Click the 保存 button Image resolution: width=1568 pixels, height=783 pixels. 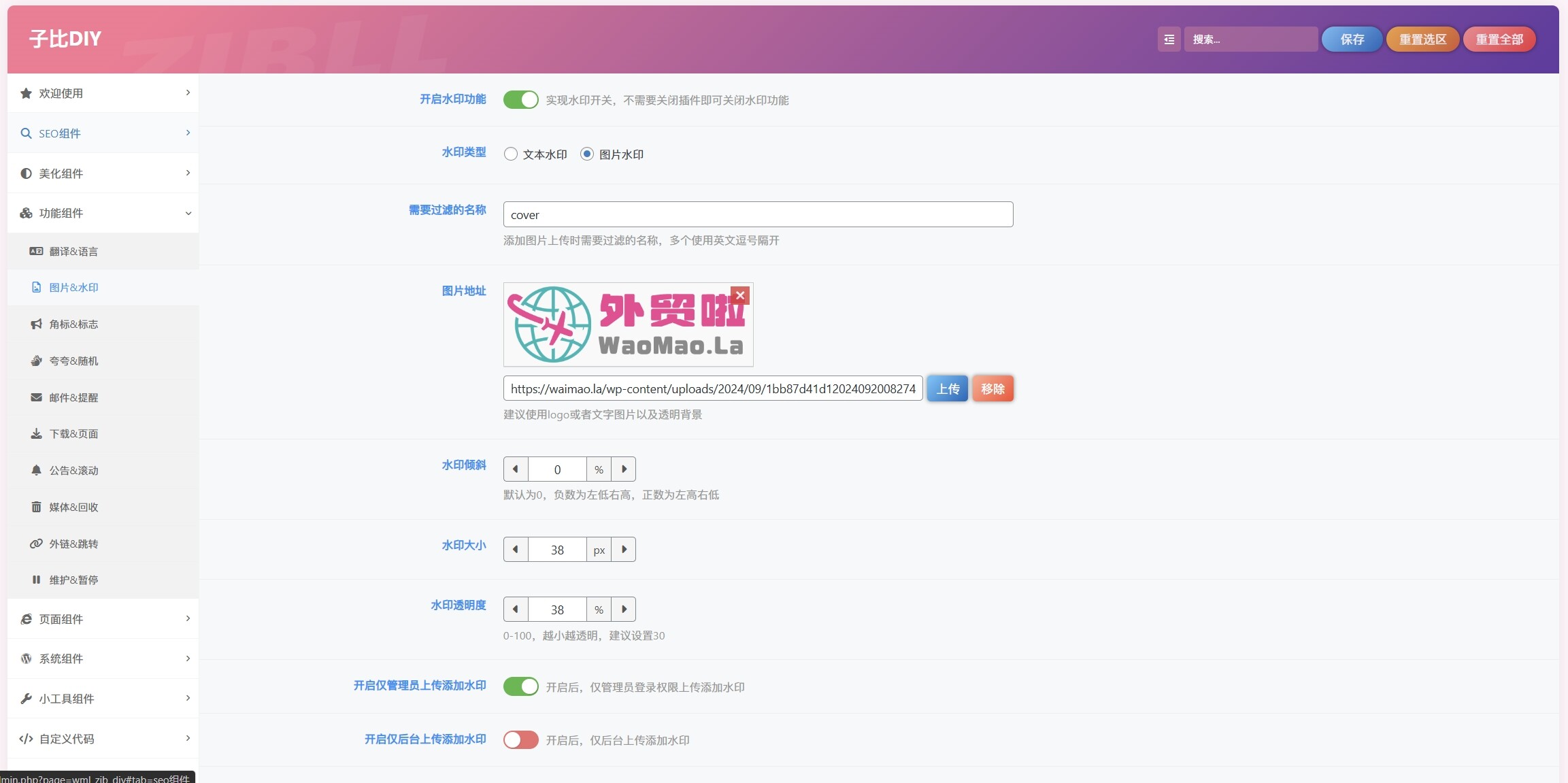[1350, 39]
